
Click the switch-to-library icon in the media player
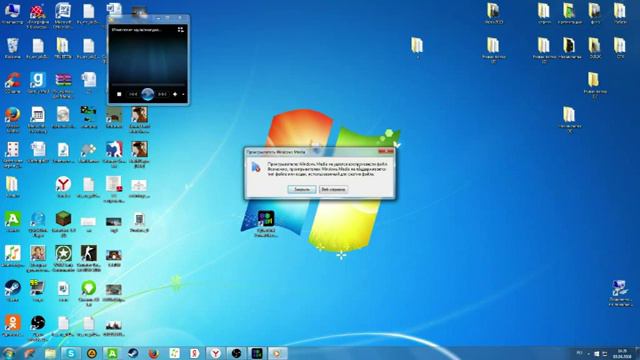coord(180,30)
